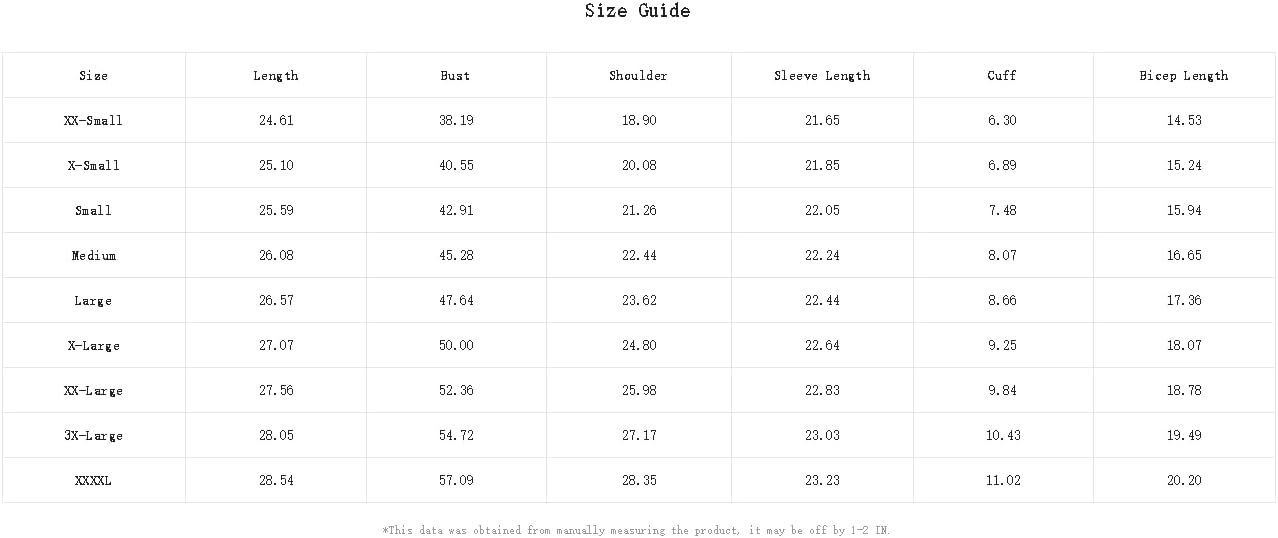Select the XX-Small size row label

point(94,121)
